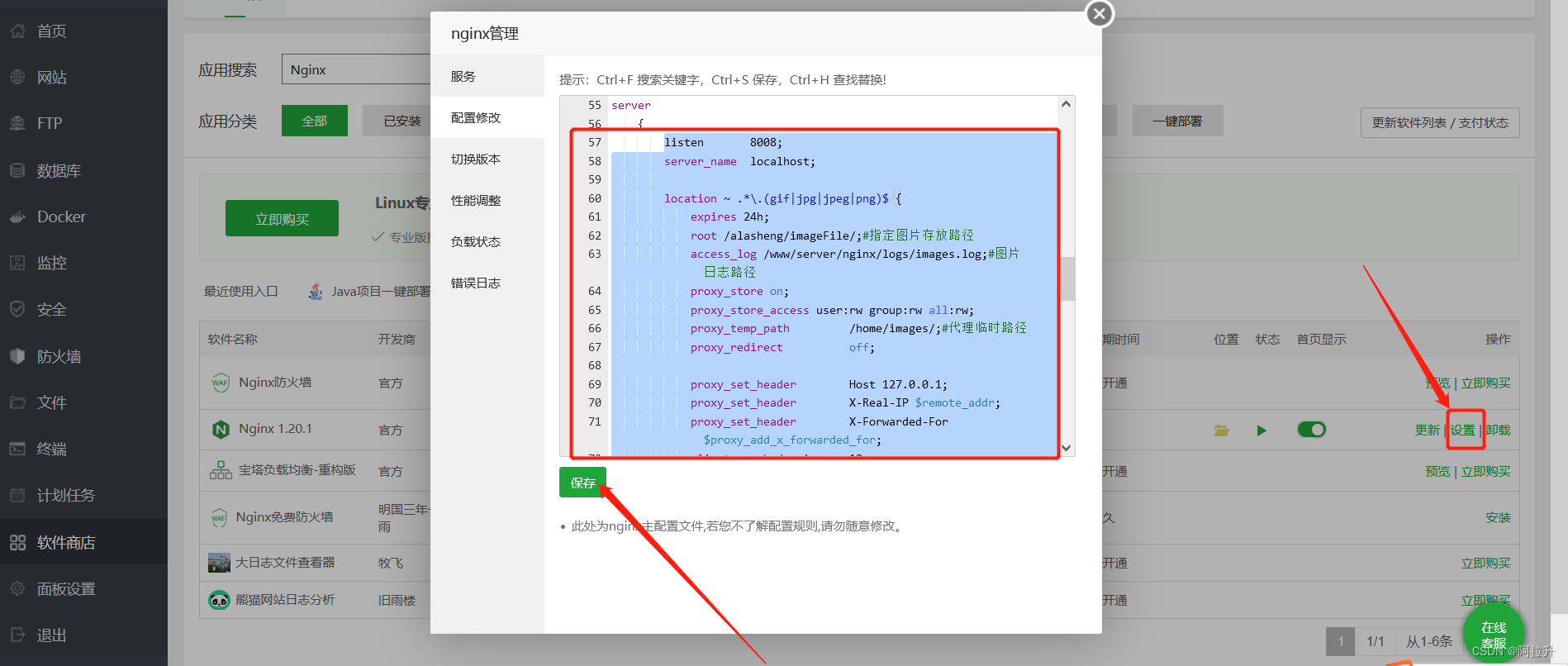Close the nginx管理 dialog
This screenshot has width=1568, height=666.
[1100, 14]
